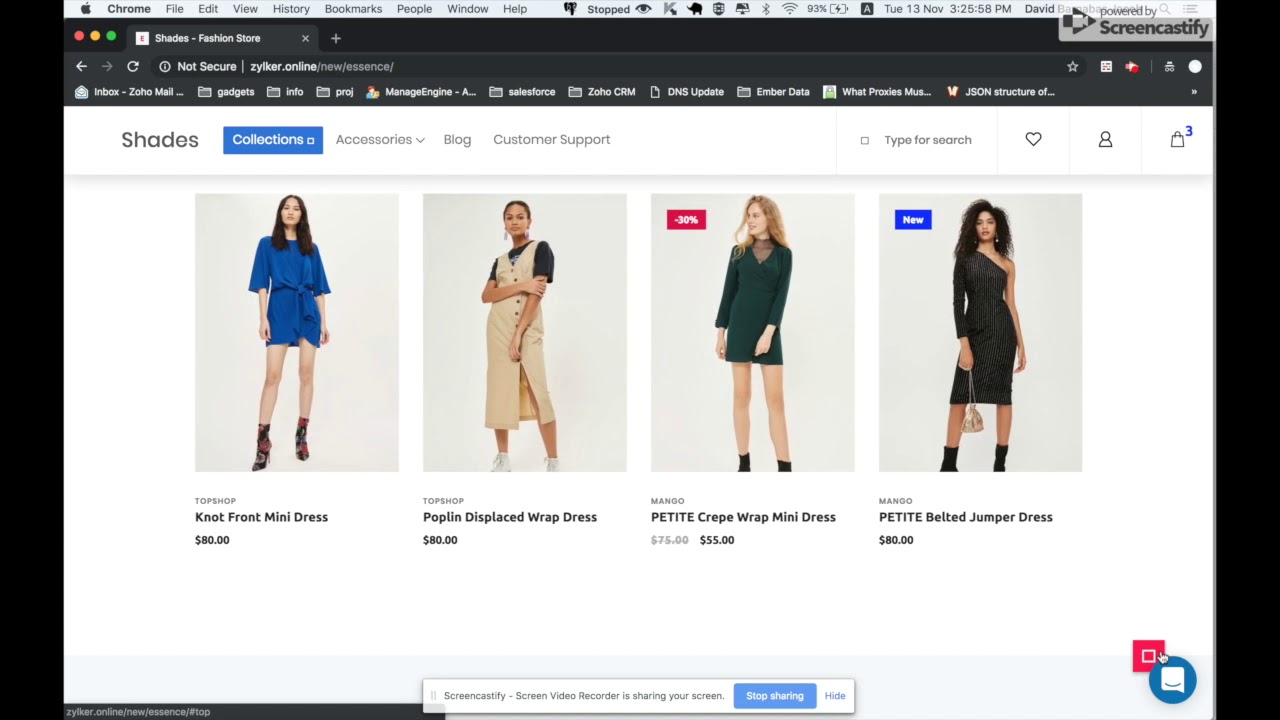
Task: Click the Shades store logo
Action: (x=160, y=140)
